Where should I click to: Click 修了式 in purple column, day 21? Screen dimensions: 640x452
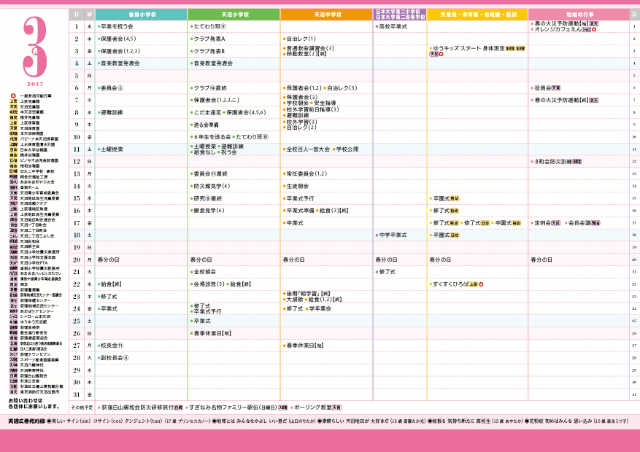pos(387,272)
